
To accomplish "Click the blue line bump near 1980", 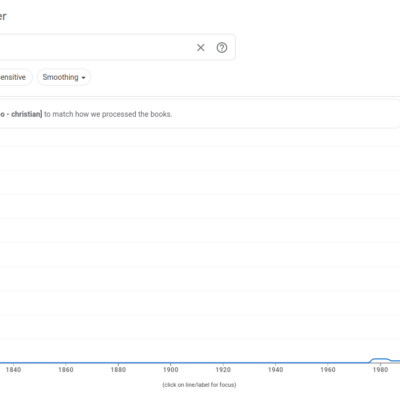I will point(380,359).
